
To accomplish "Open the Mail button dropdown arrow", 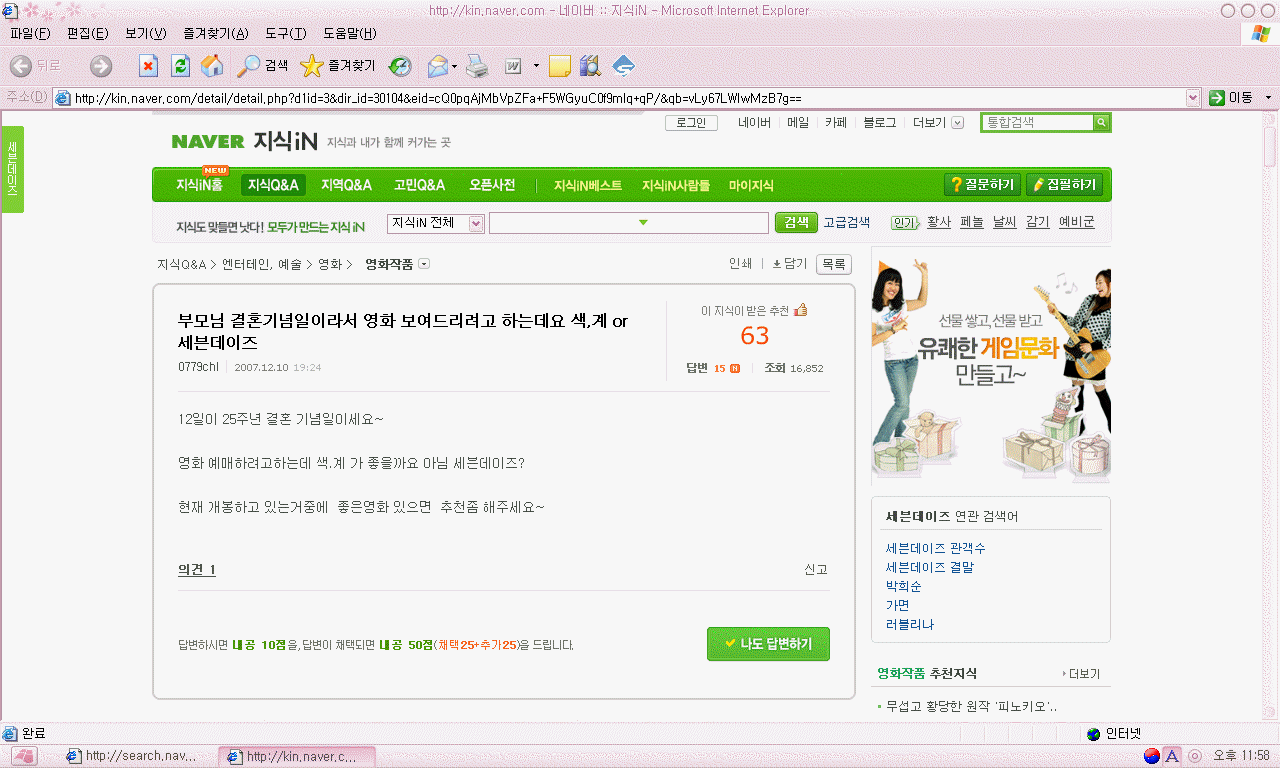I will [455, 66].
